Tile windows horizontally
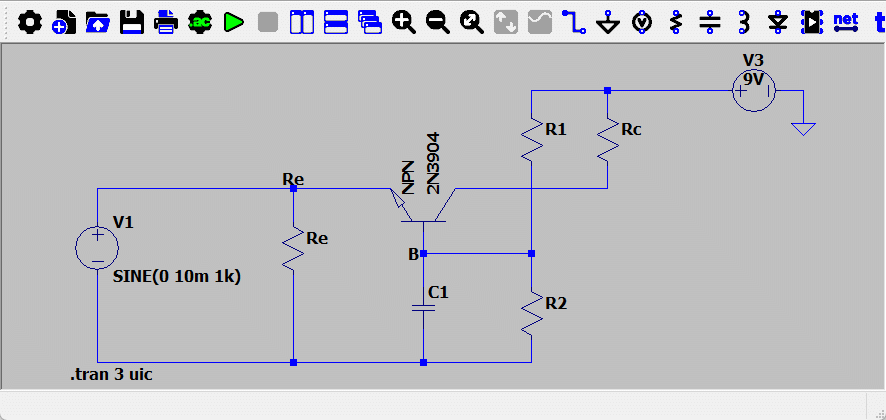This screenshot has height=420, width=886. pos(336,22)
